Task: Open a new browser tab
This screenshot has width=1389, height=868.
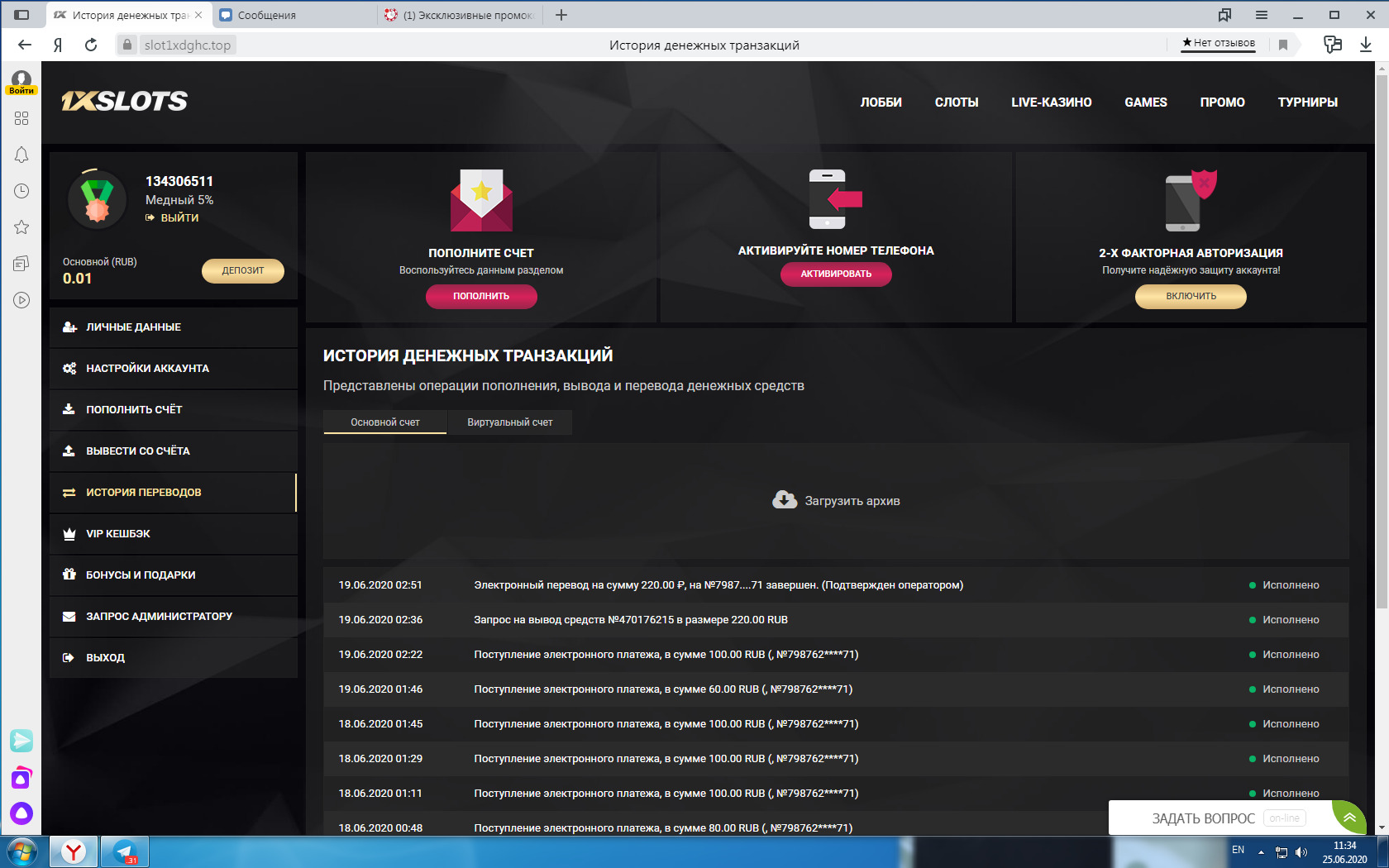Action: coord(561,15)
